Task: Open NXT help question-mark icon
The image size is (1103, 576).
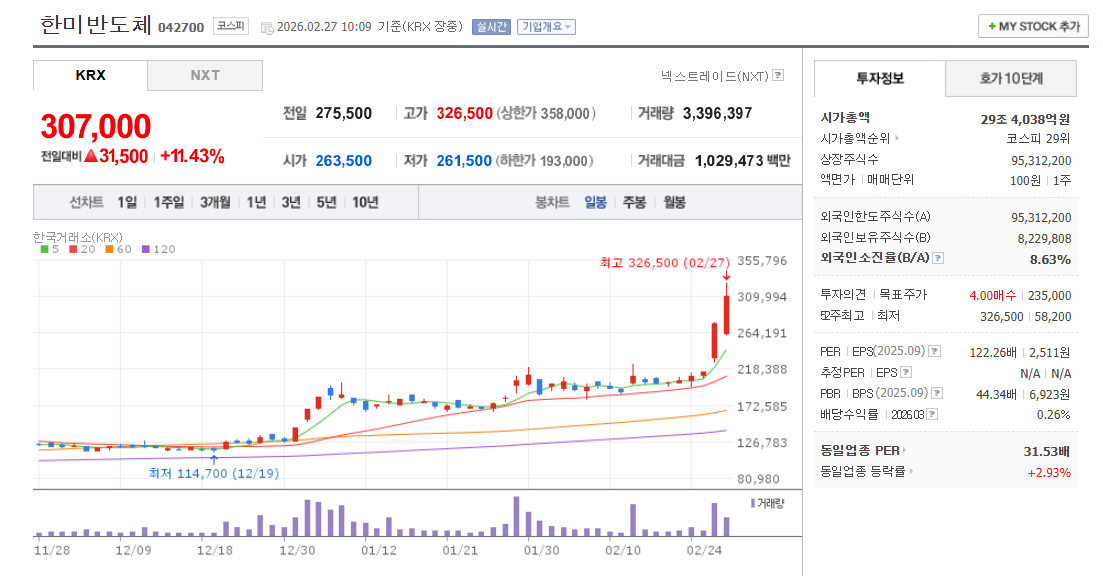Action: [x=778, y=75]
